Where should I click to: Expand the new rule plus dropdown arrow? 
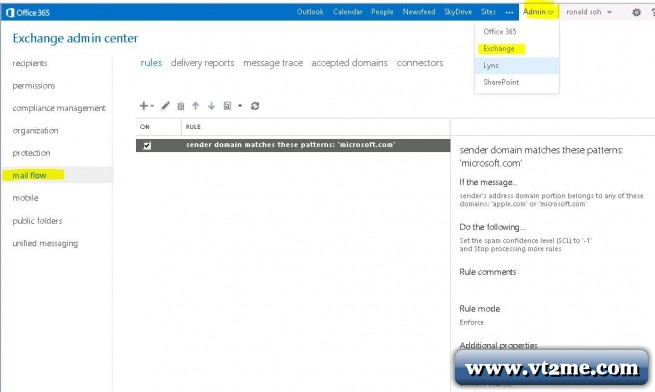(x=152, y=106)
